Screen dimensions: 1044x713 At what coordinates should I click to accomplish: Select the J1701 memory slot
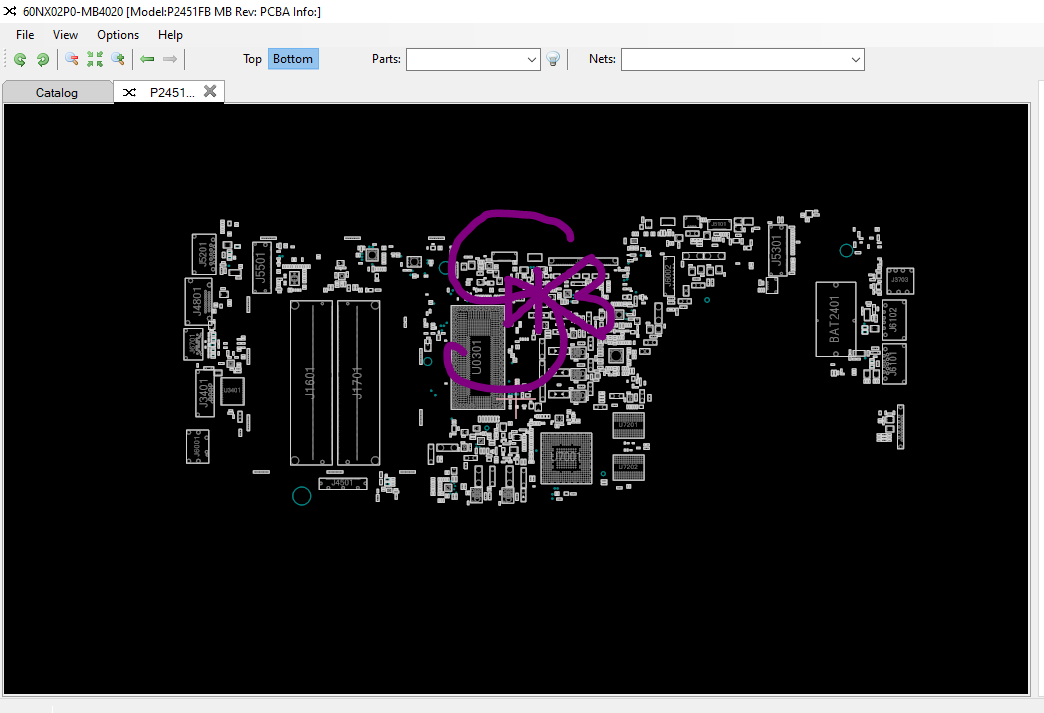click(358, 383)
